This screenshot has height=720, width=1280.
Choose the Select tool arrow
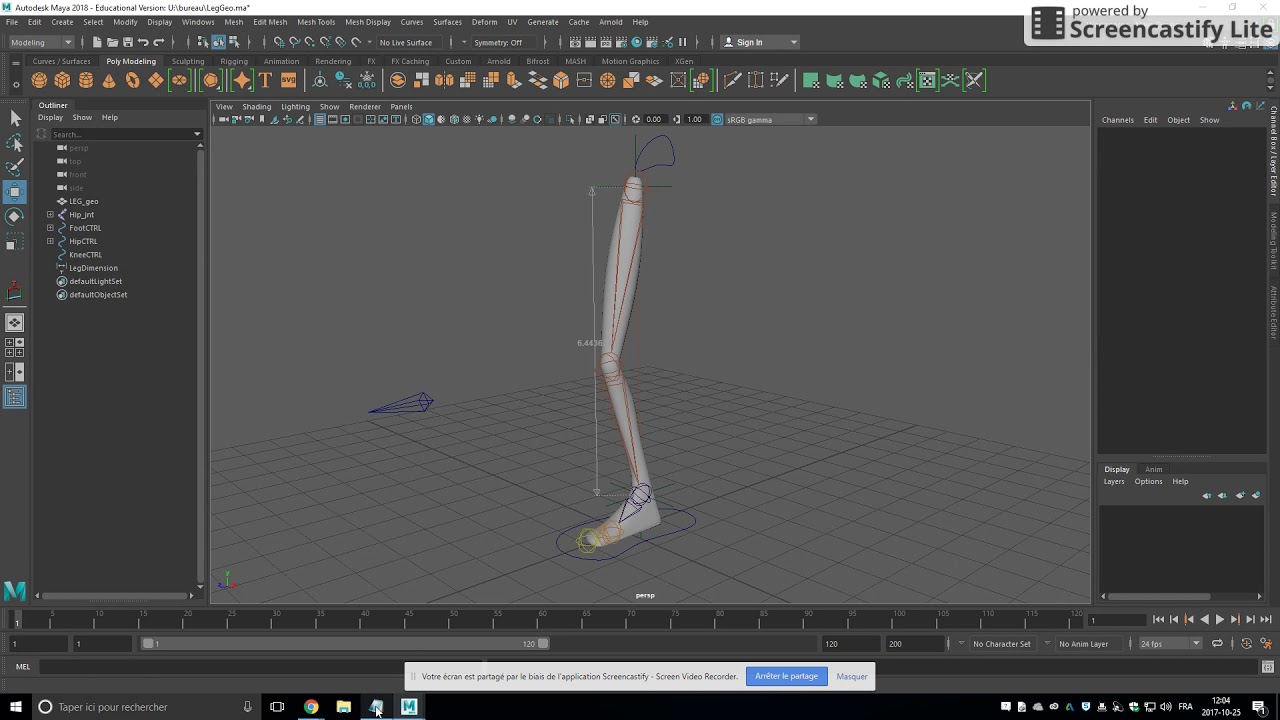click(x=14, y=119)
